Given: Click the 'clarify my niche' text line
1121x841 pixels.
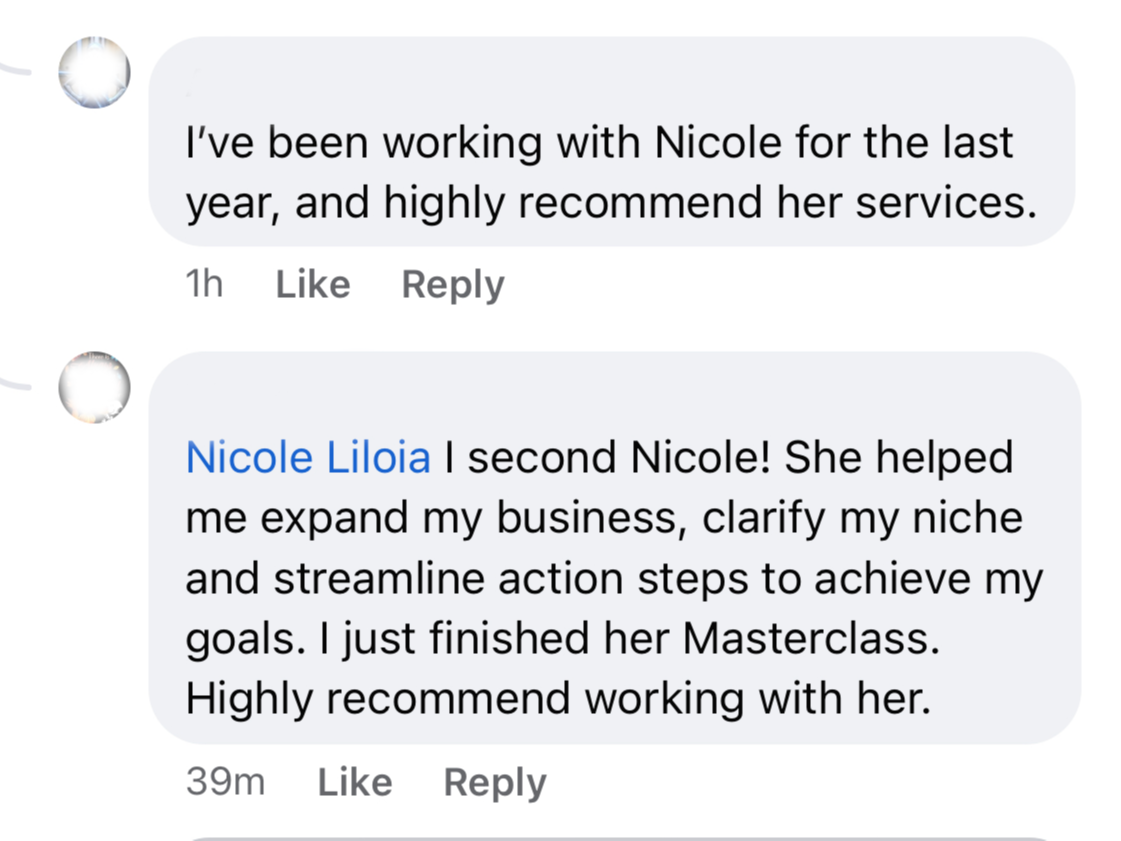Looking at the screenshot, I should [862, 518].
